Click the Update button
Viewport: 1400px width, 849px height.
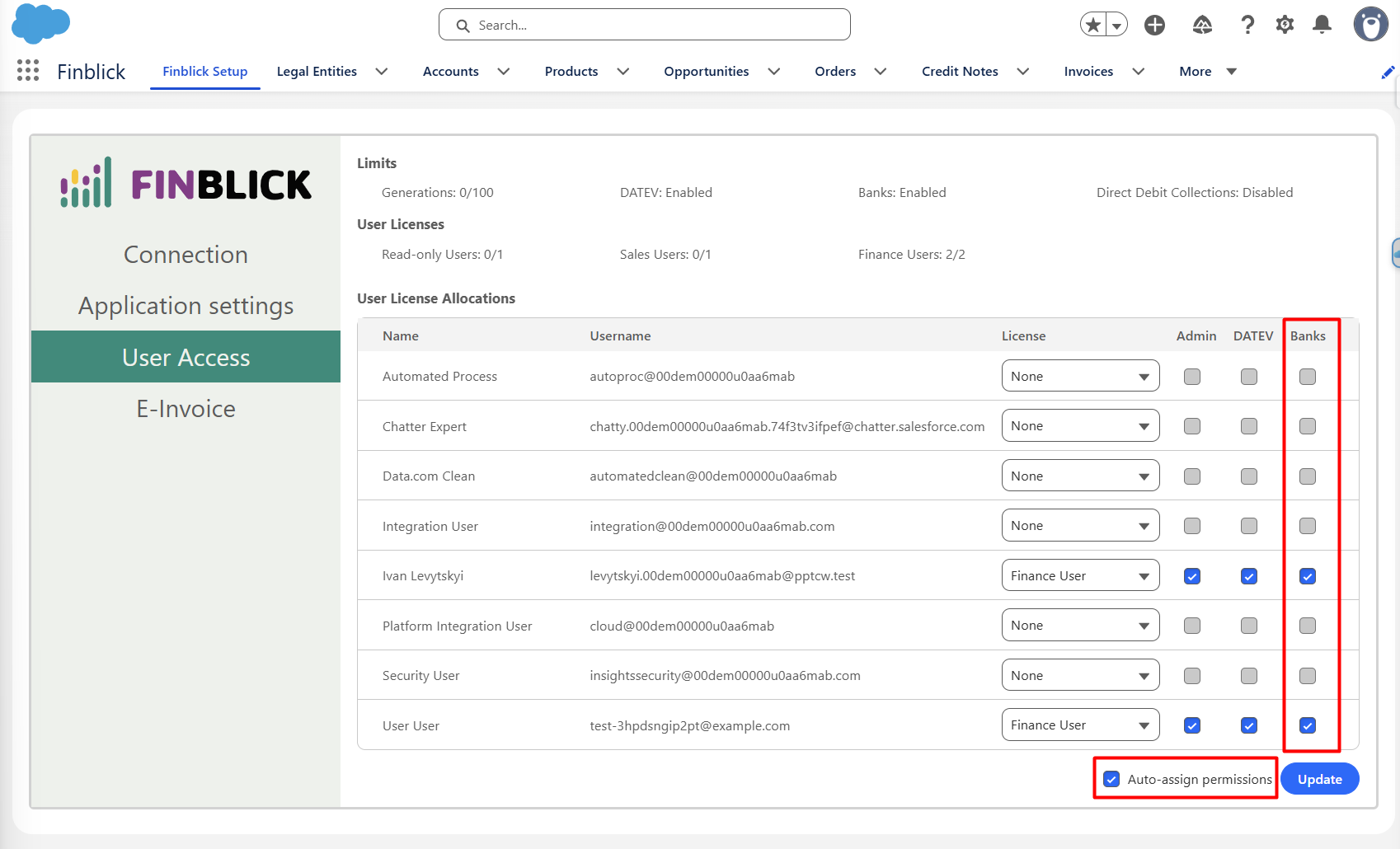tap(1319, 779)
